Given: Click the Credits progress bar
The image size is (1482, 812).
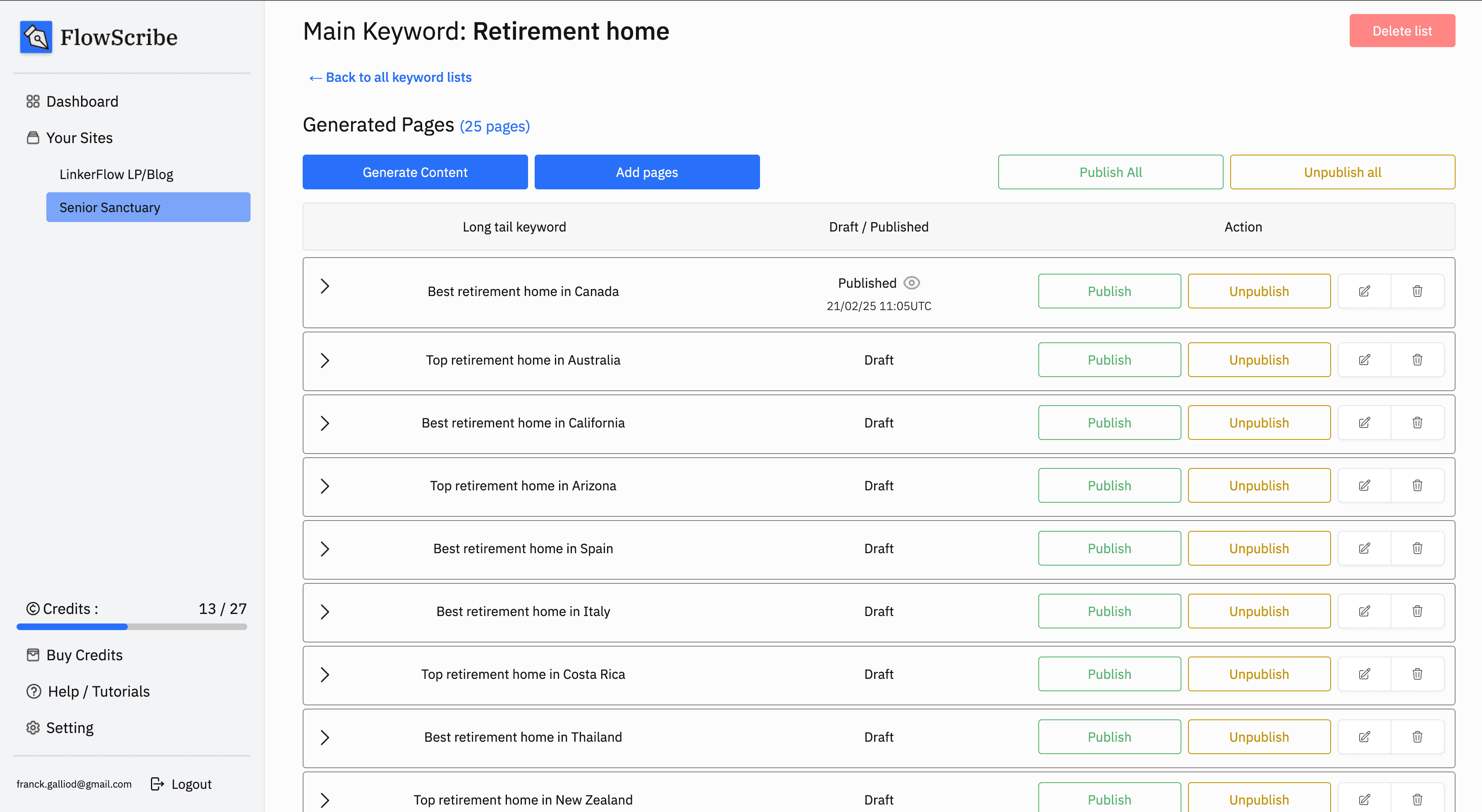Looking at the screenshot, I should coord(131,627).
